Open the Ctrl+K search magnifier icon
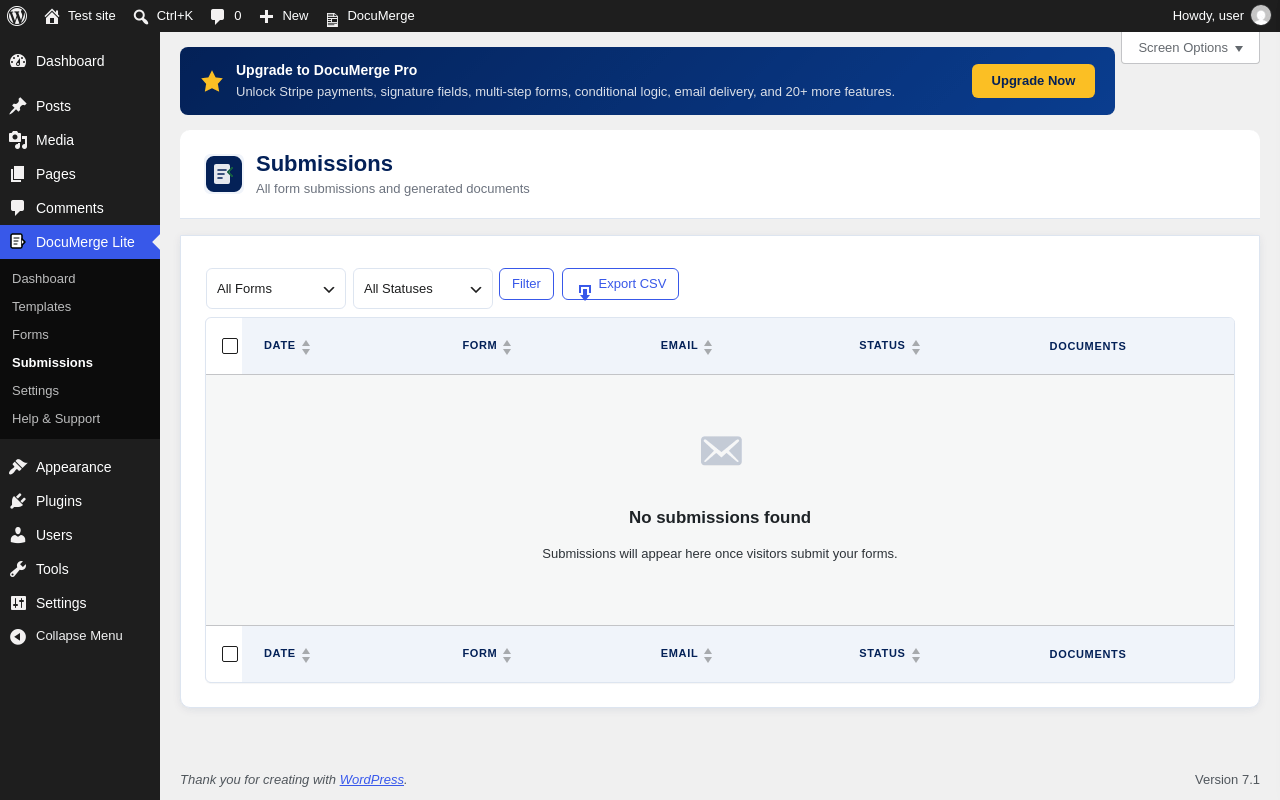Viewport: 1280px width, 800px height. point(141,17)
